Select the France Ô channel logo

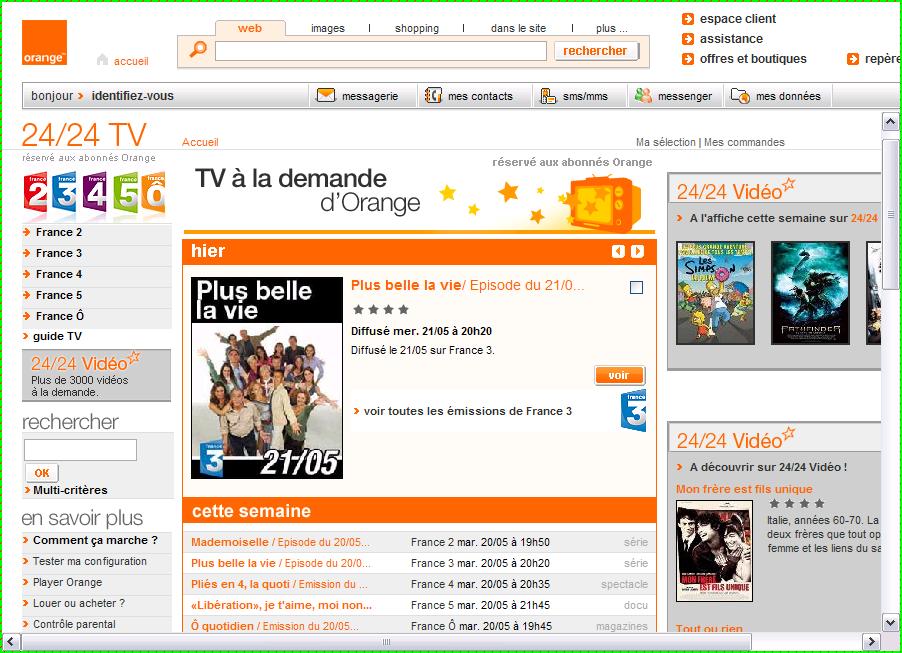coord(154,194)
